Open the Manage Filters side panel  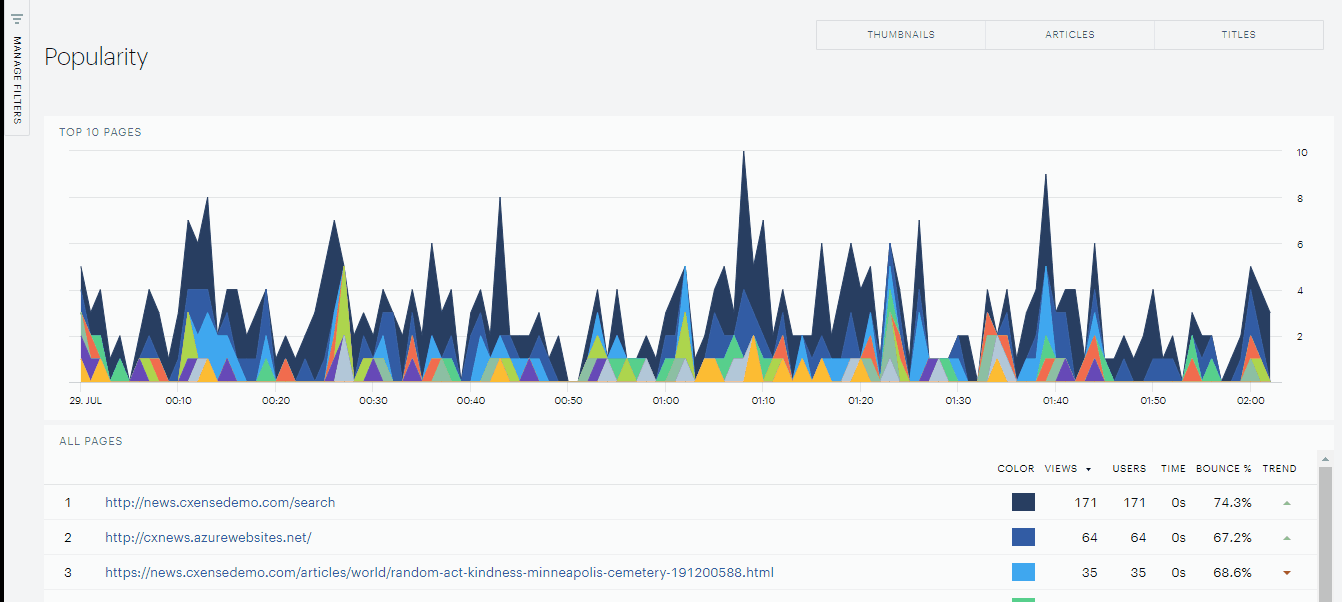pos(17,80)
